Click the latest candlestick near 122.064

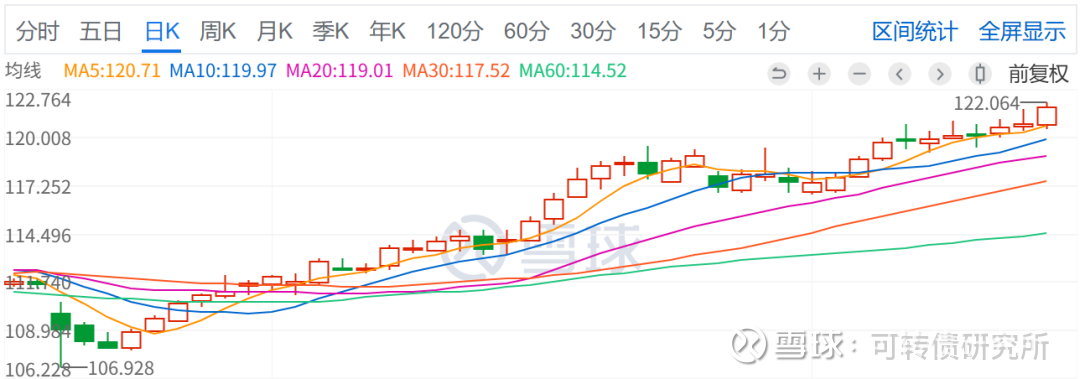tap(1047, 115)
